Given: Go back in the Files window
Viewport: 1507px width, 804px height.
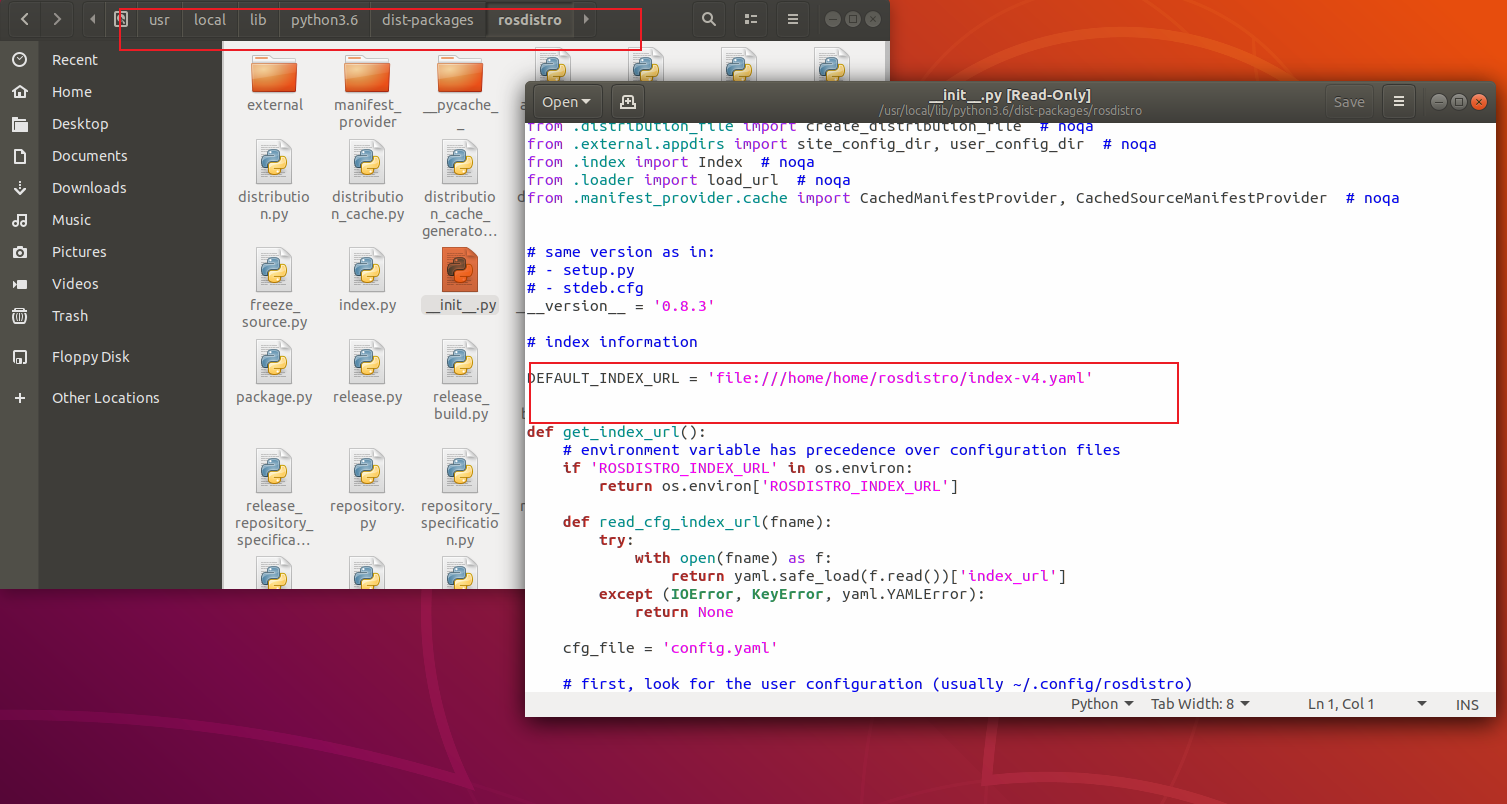Looking at the screenshot, I should point(24,19).
